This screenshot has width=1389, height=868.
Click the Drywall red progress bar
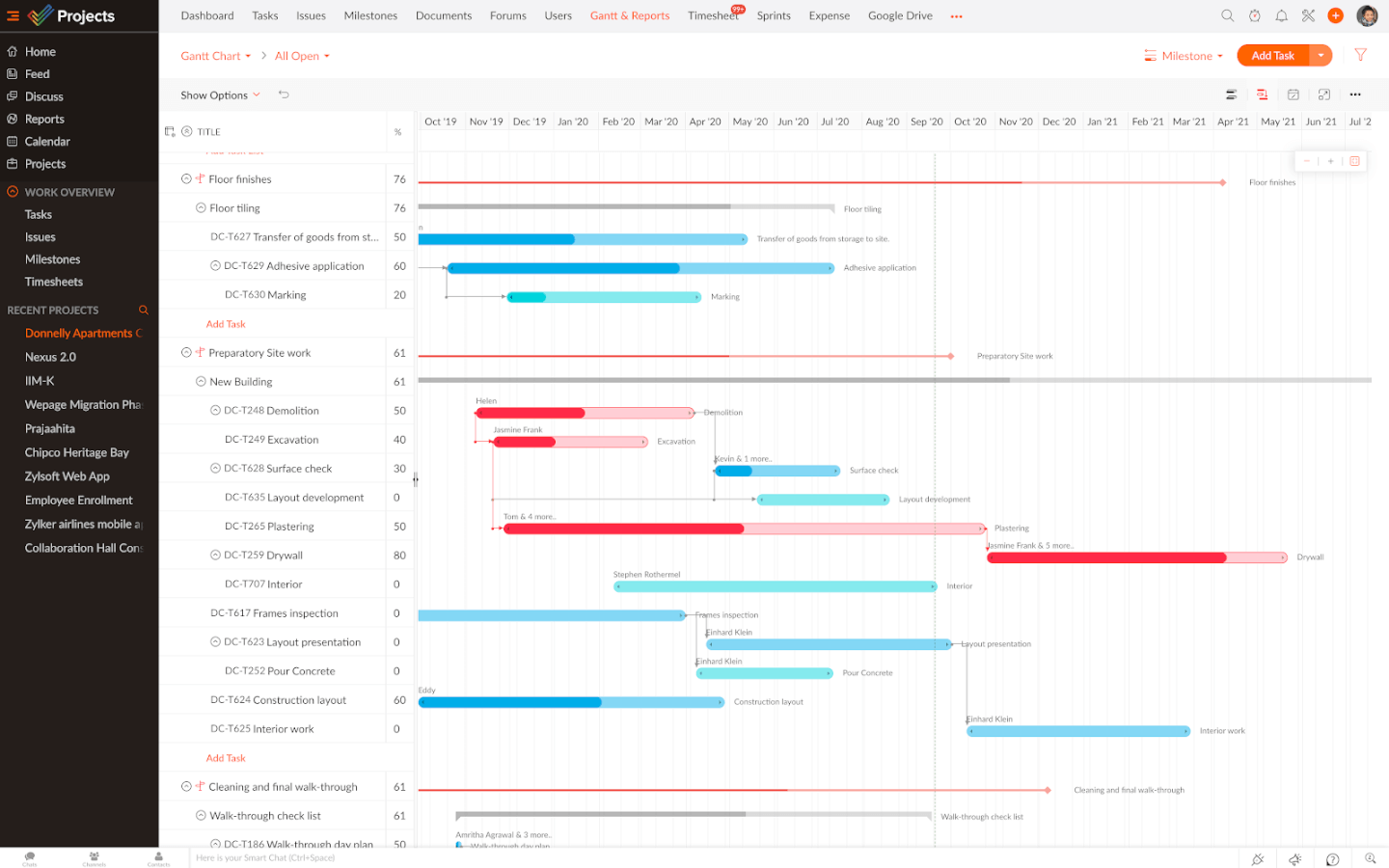(x=1137, y=557)
